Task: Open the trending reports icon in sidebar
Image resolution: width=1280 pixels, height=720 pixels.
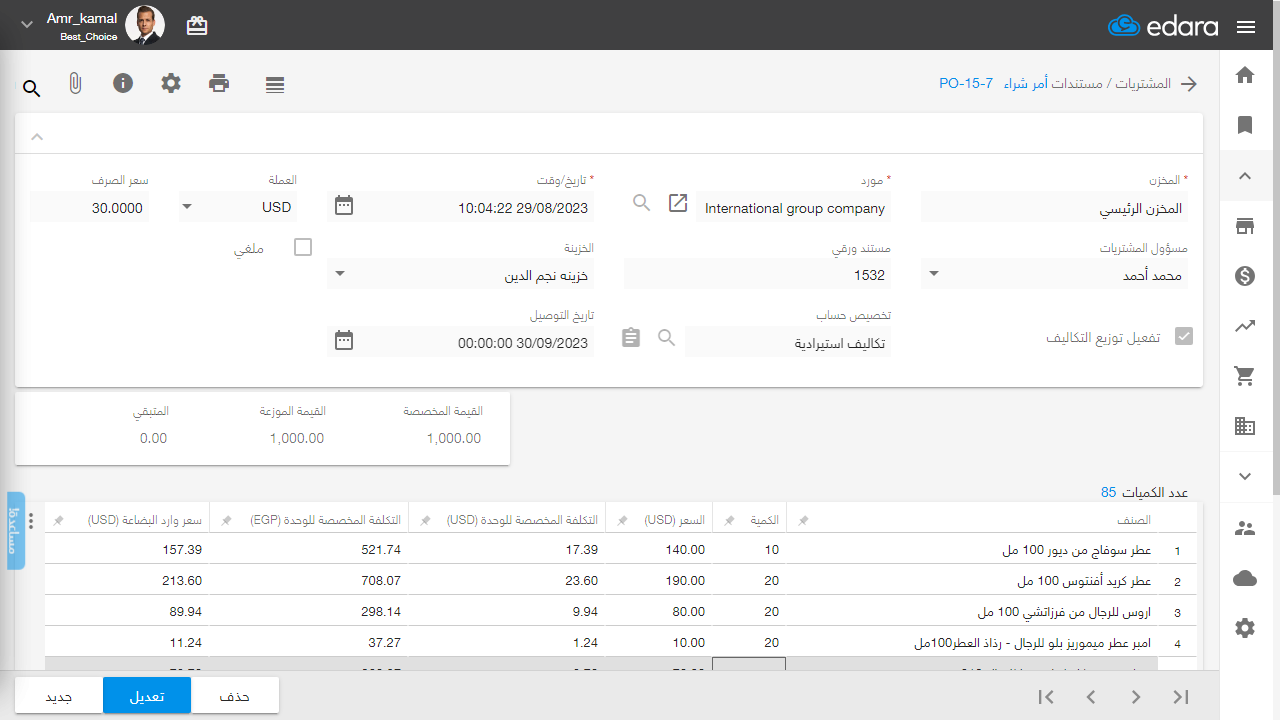Action: [1245, 326]
